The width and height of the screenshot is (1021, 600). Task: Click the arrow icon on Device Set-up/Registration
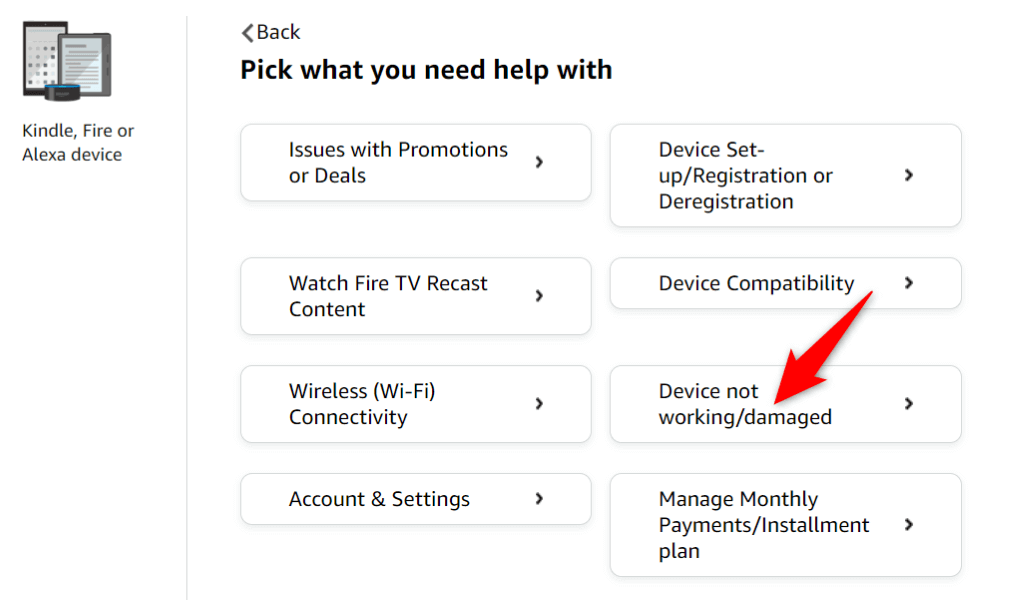pyautogui.click(x=909, y=175)
